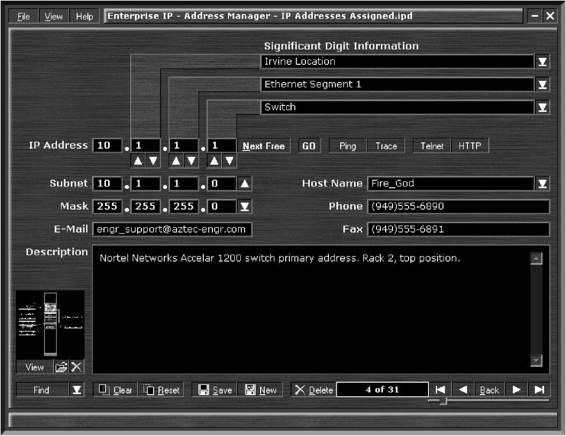566x436 pixels.
Task: Click the Ping button
Action: tap(348, 146)
